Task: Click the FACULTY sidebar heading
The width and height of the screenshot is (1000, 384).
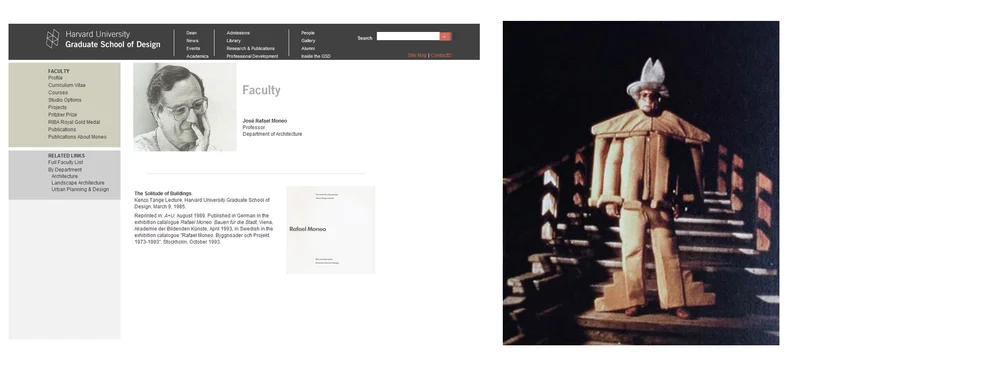Action: [x=59, y=71]
